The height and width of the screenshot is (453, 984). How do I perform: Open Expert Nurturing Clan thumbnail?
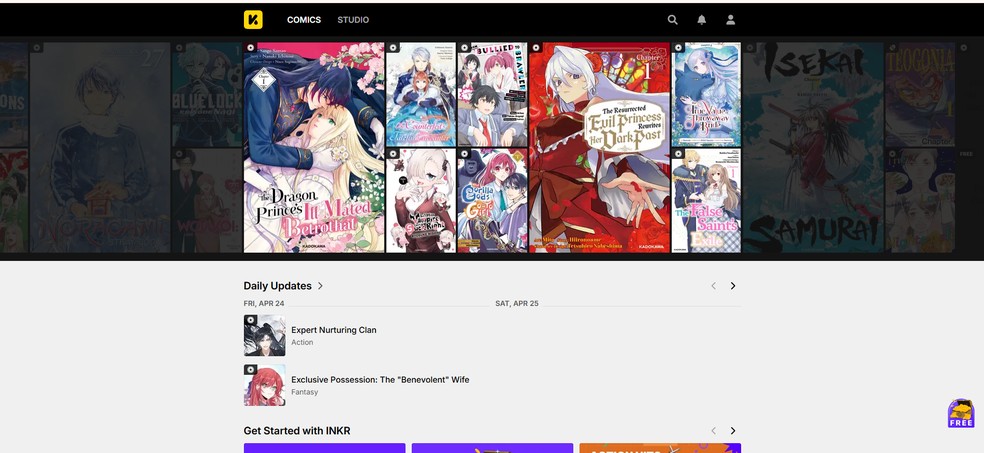(x=264, y=336)
